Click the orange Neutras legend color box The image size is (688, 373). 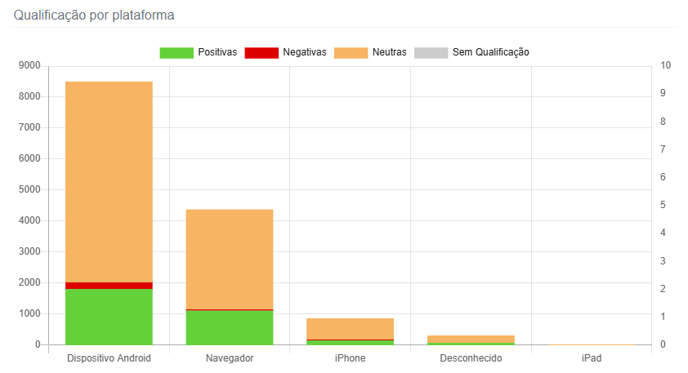[351, 53]
